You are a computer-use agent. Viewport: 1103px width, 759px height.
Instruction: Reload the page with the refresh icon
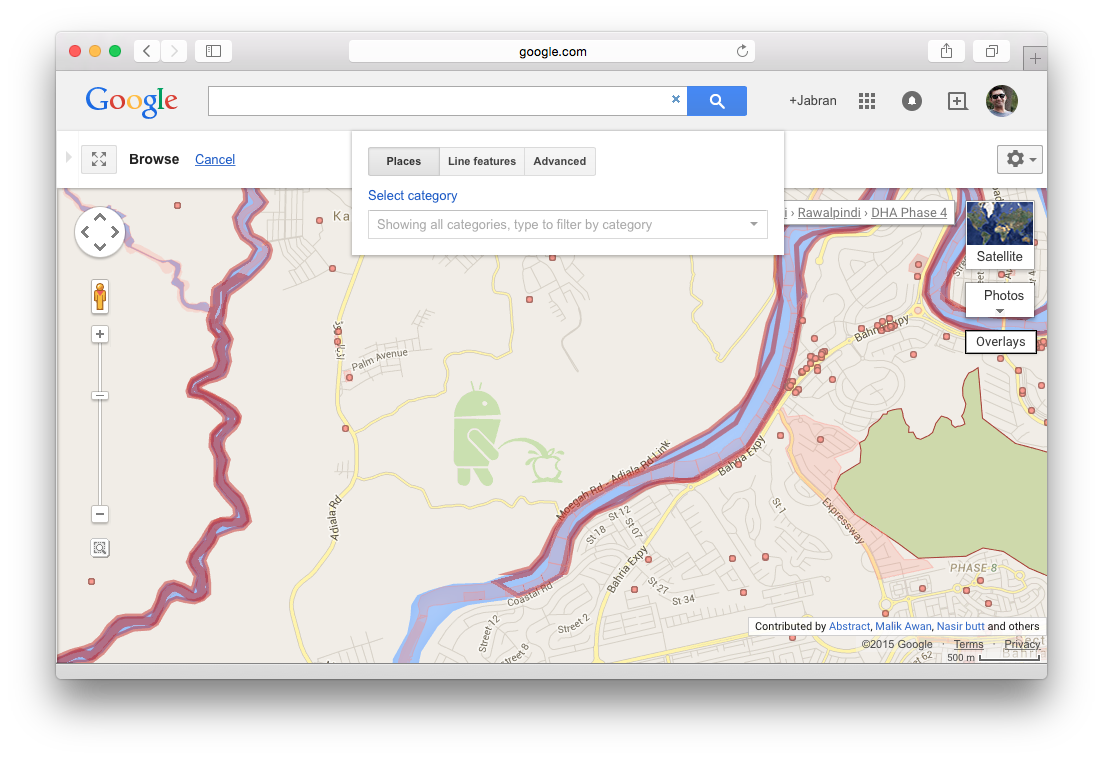[x=742, y=51]
